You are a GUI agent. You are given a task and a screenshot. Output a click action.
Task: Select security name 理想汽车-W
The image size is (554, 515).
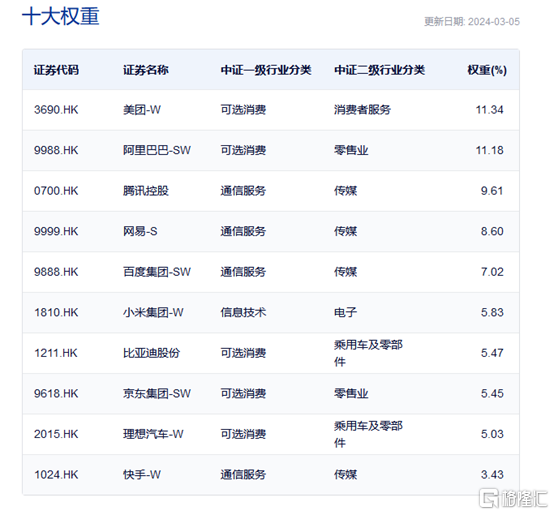click(x=153, y=434)
